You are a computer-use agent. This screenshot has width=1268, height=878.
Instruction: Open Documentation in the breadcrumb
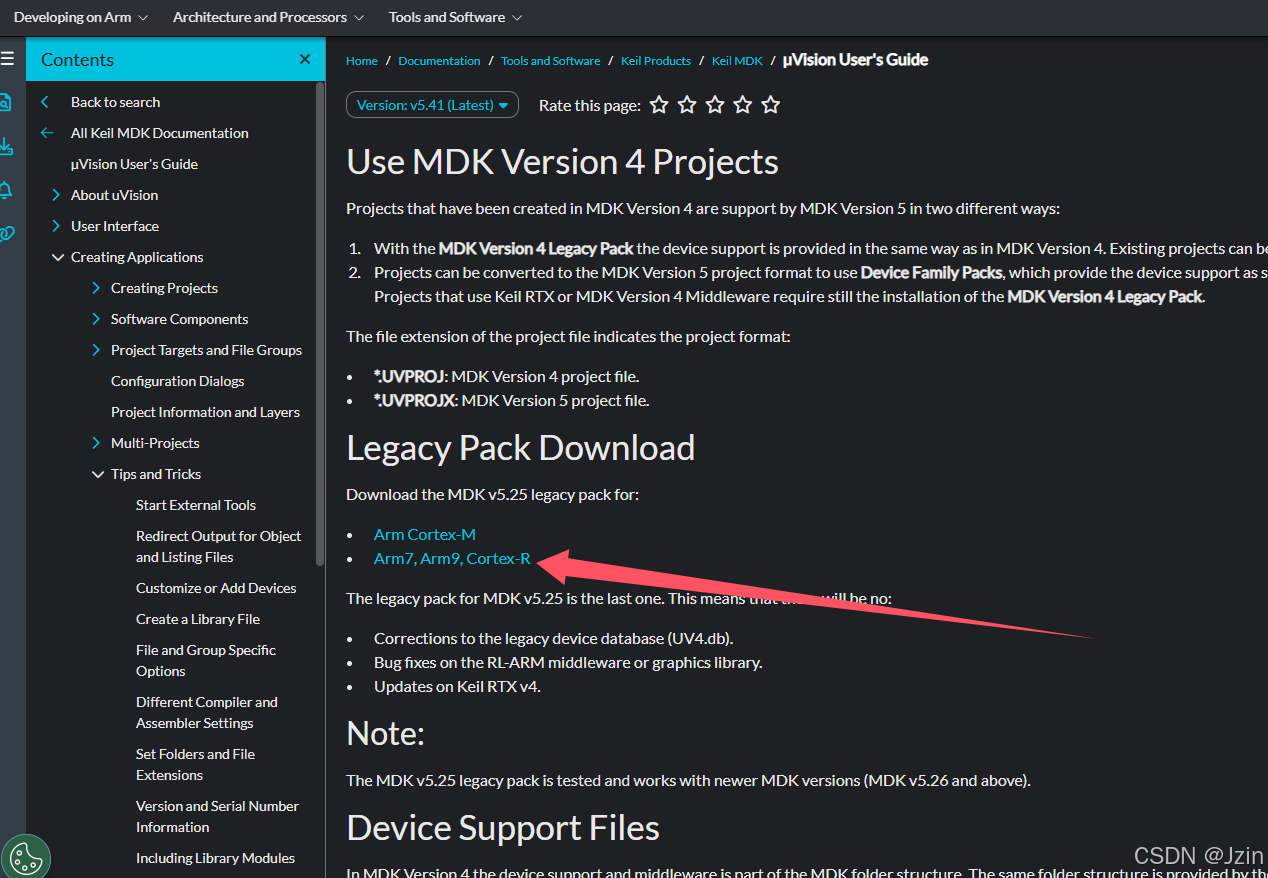tap(439, 61)
